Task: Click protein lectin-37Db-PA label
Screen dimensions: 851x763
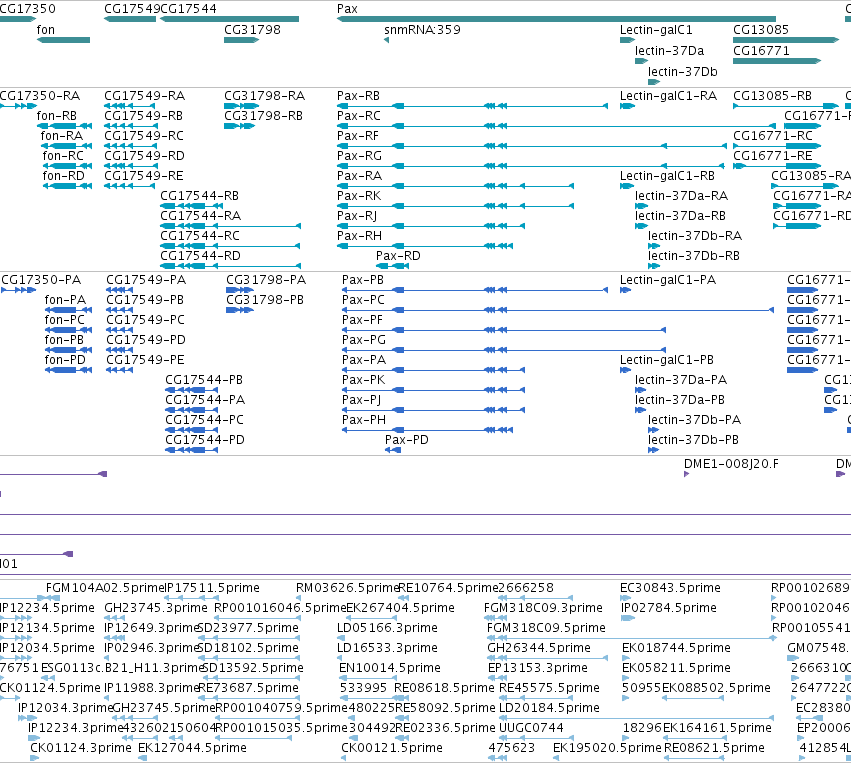Action: click(694, 420)
